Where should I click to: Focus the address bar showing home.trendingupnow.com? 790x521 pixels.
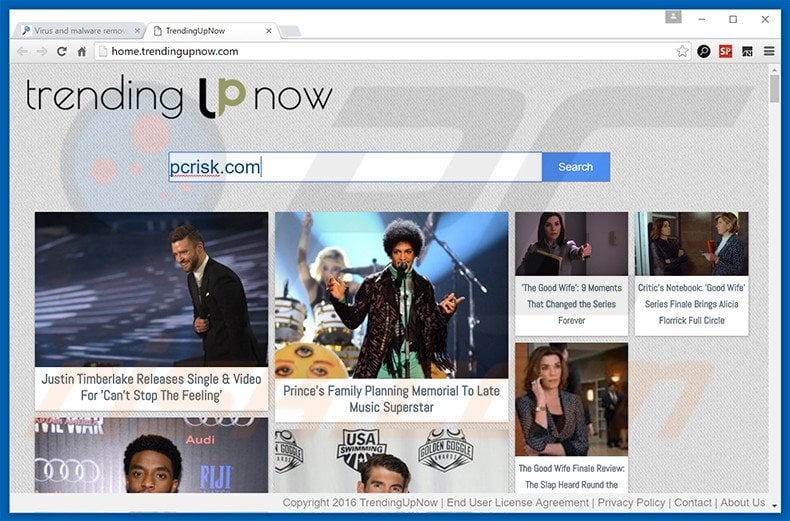click(383, 51)
